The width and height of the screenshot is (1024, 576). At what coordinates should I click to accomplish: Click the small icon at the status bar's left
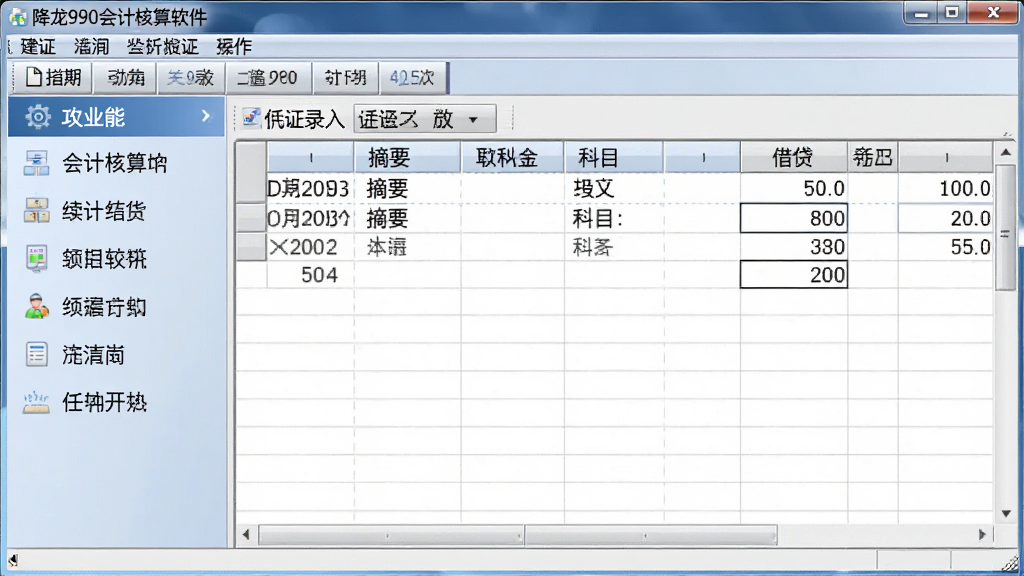(12, 560)
